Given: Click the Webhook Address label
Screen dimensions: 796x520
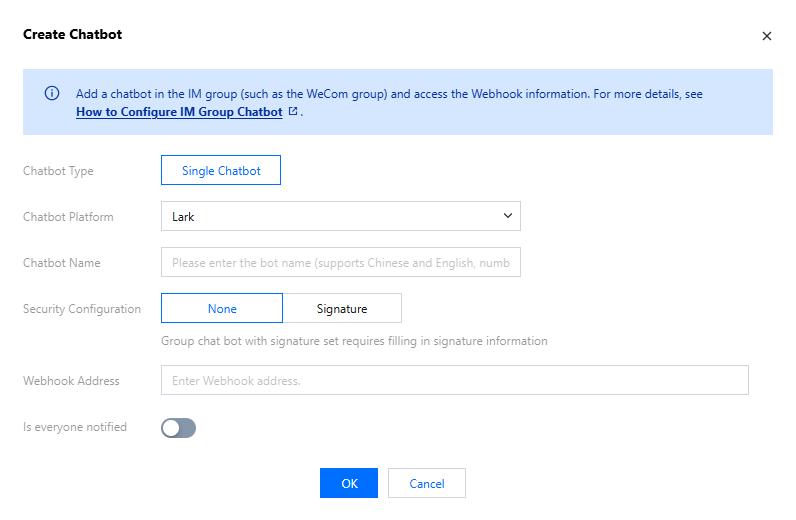Looking at the screenshot, I should pyautogui.click(x=71, y=381).
